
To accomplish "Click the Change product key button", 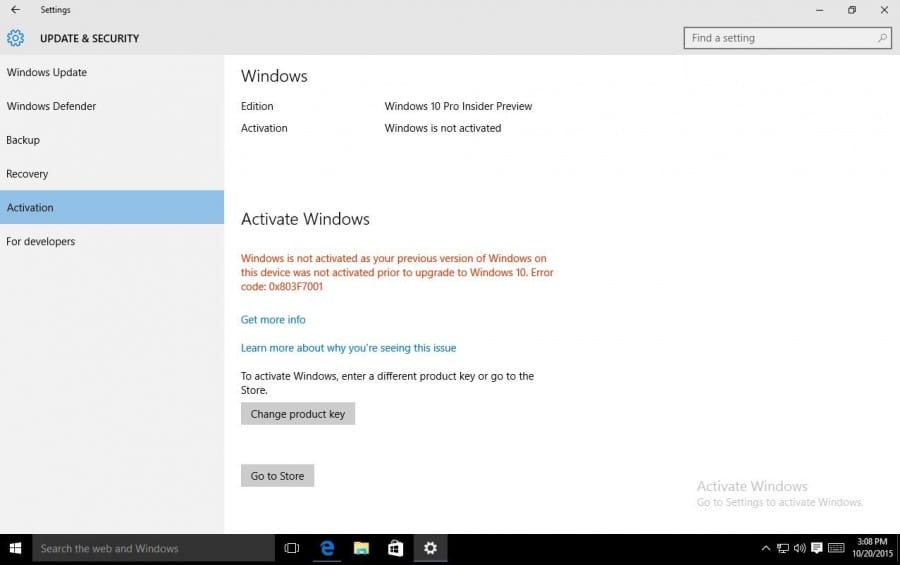I will pyautogui.click(x=298, y=414).
